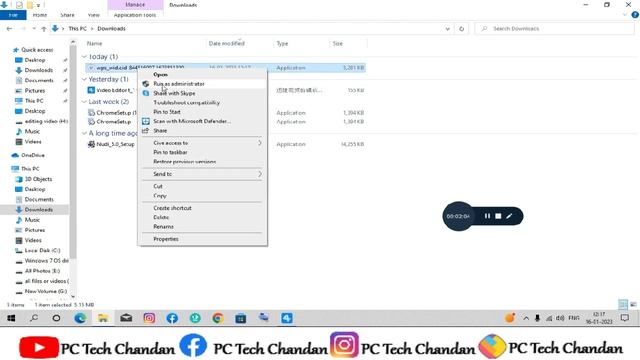The width and height of the screenshot is (640, 360).
Task: Collapse the Today group
Action: (x=84, y=57)
